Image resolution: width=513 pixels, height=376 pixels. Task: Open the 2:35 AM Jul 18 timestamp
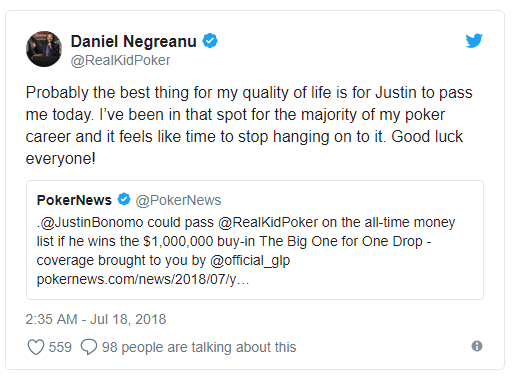[x=96, y=319]
